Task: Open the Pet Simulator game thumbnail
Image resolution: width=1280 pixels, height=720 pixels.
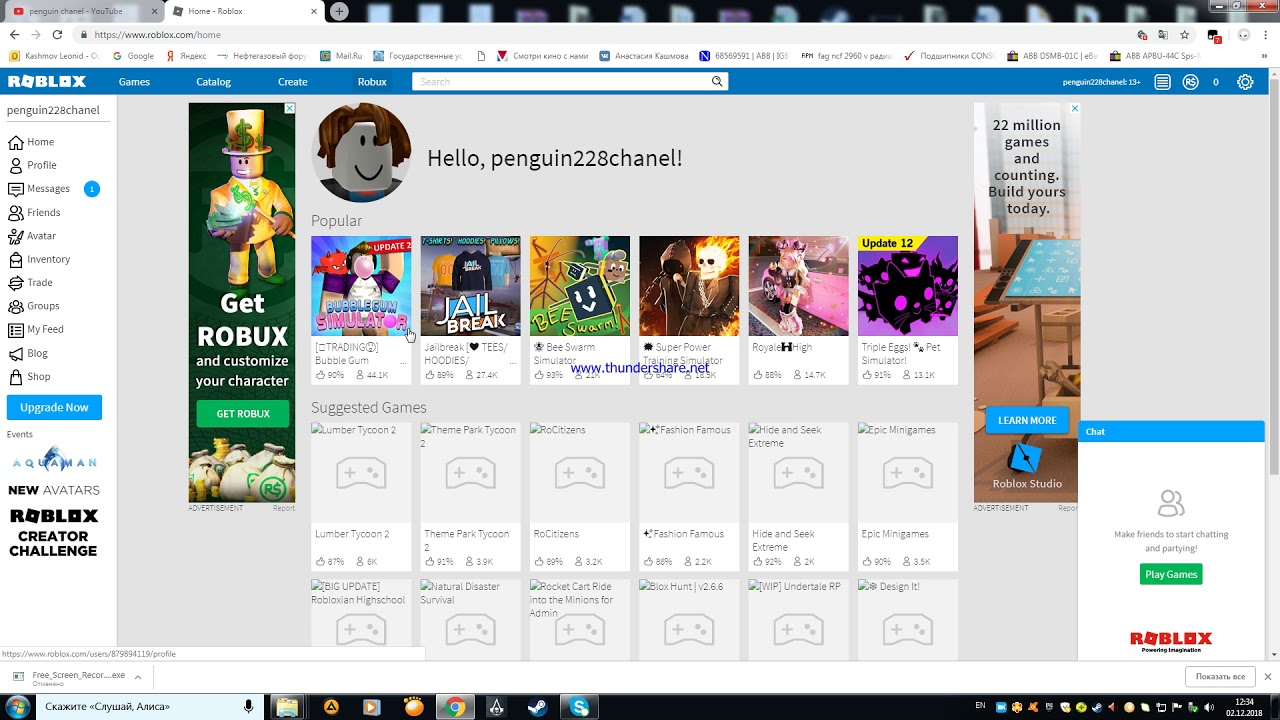Action: [x=908, y=286]
